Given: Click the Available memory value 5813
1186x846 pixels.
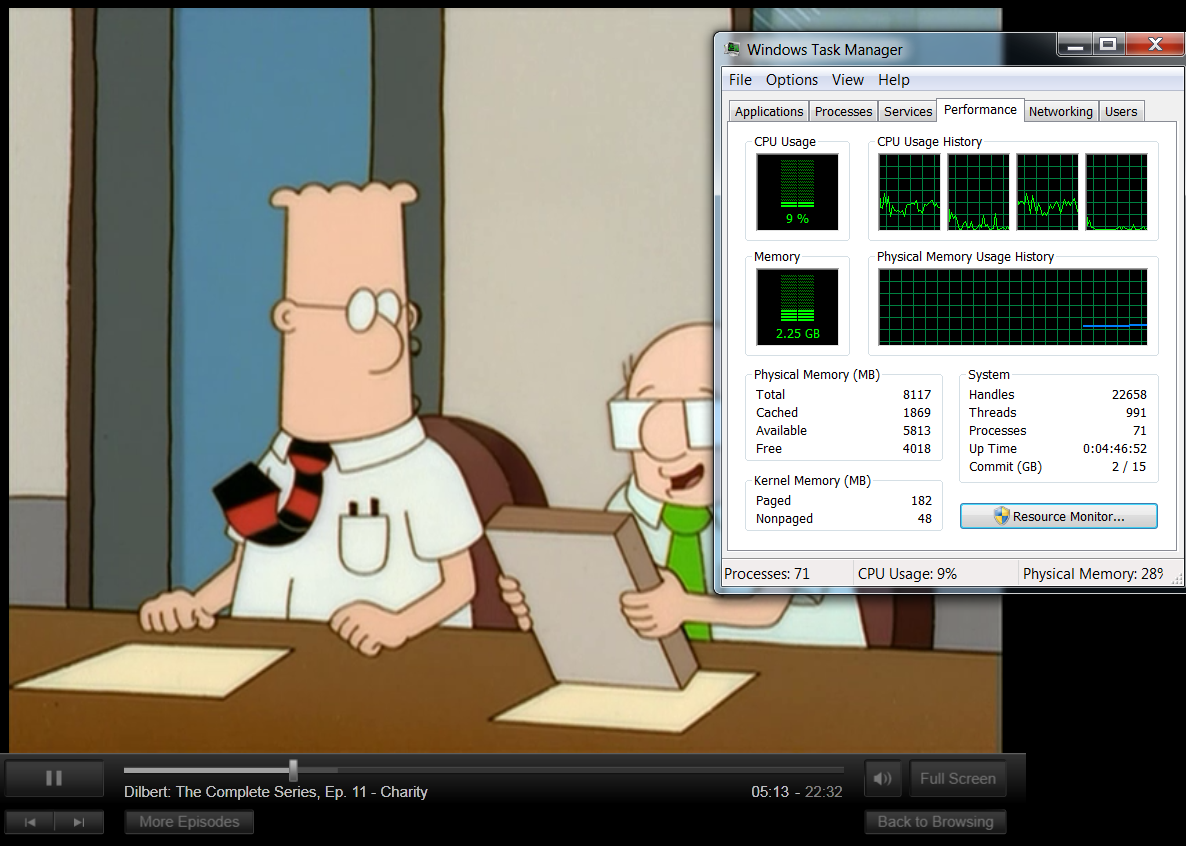Looking at the screenshot, I should [x=917, y=431].
